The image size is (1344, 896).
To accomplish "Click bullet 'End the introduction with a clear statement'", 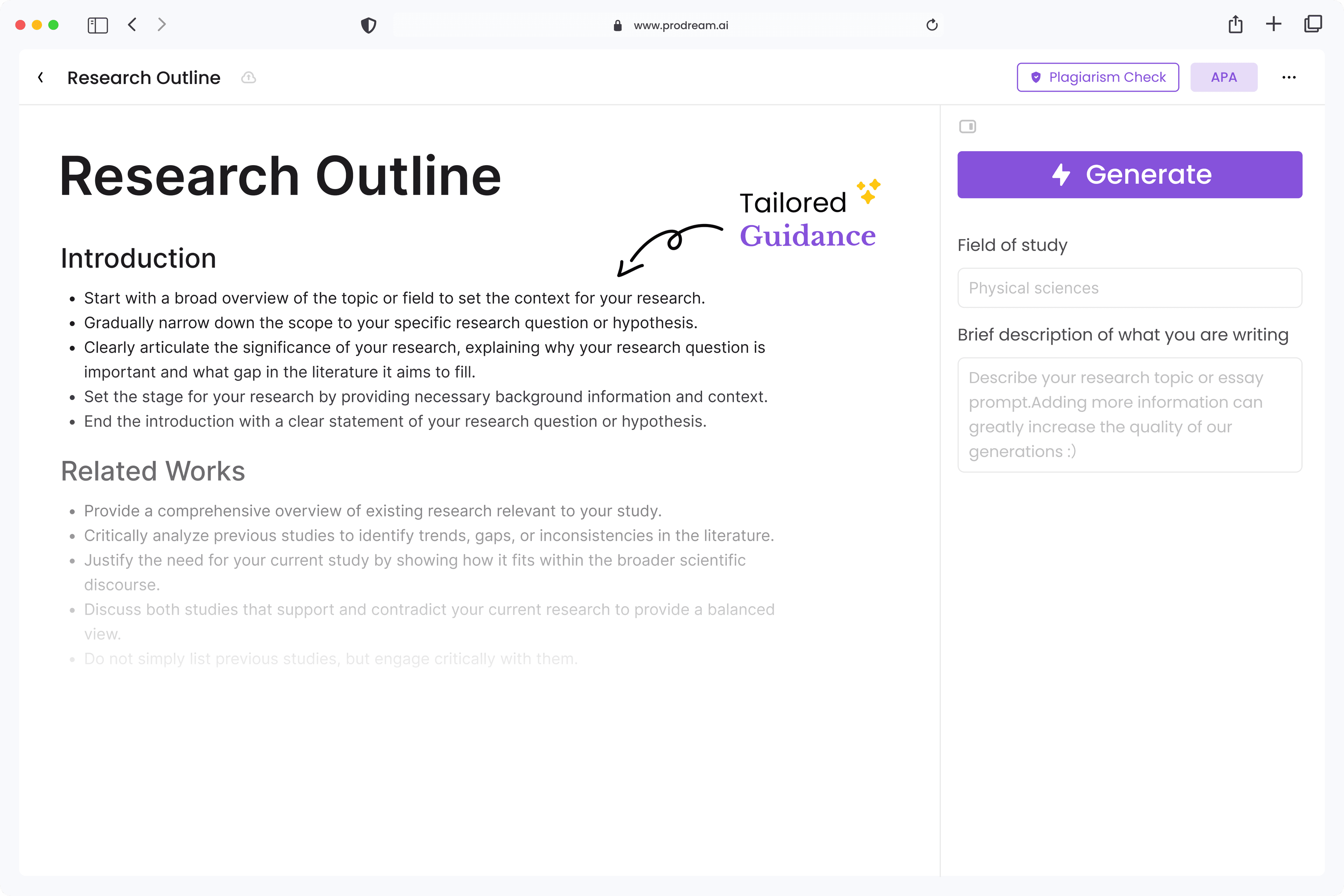I will tap(395, 421).
